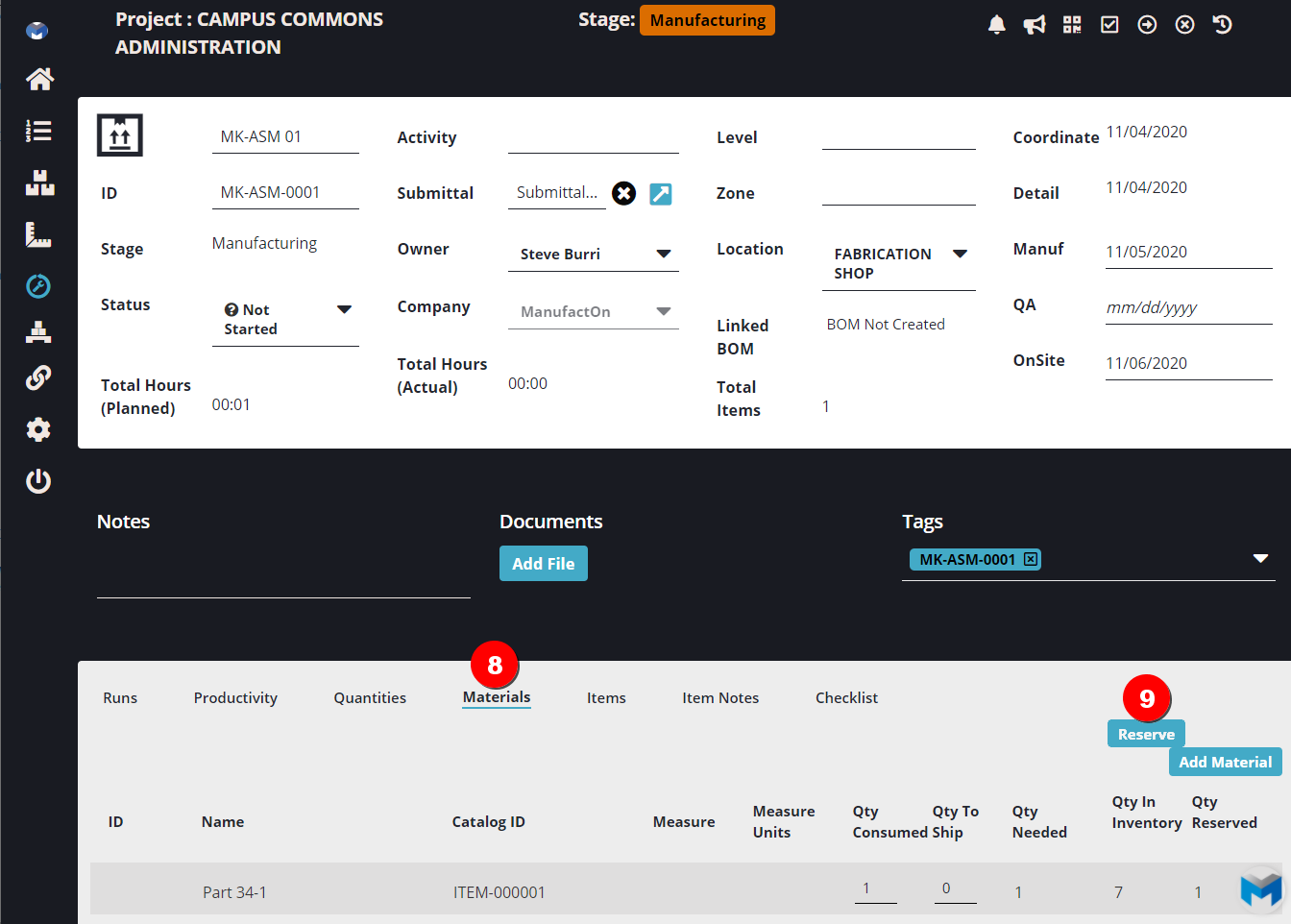Open the Location dropdown showing FABRICATION SHOP
This screenshot has height=924, width=1291.
pos(960,254)
